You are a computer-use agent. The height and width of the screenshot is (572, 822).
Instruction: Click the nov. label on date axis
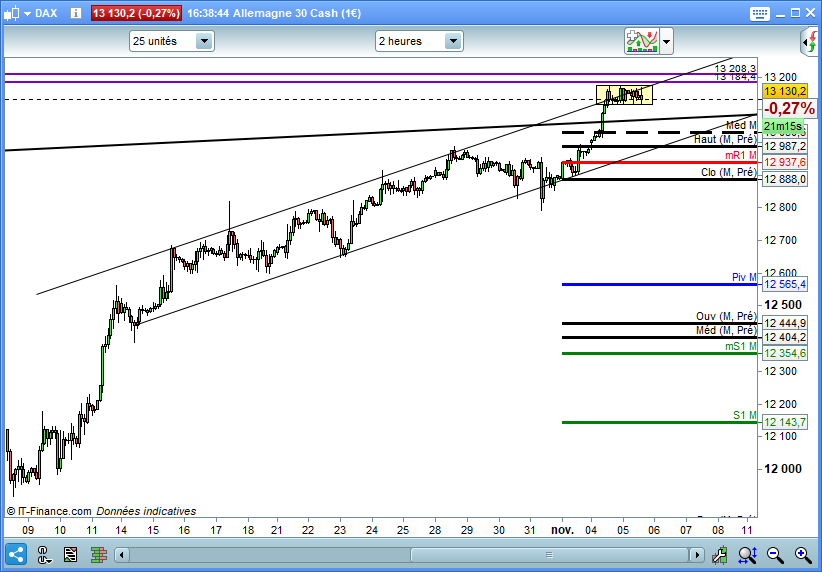coord(562,530)
